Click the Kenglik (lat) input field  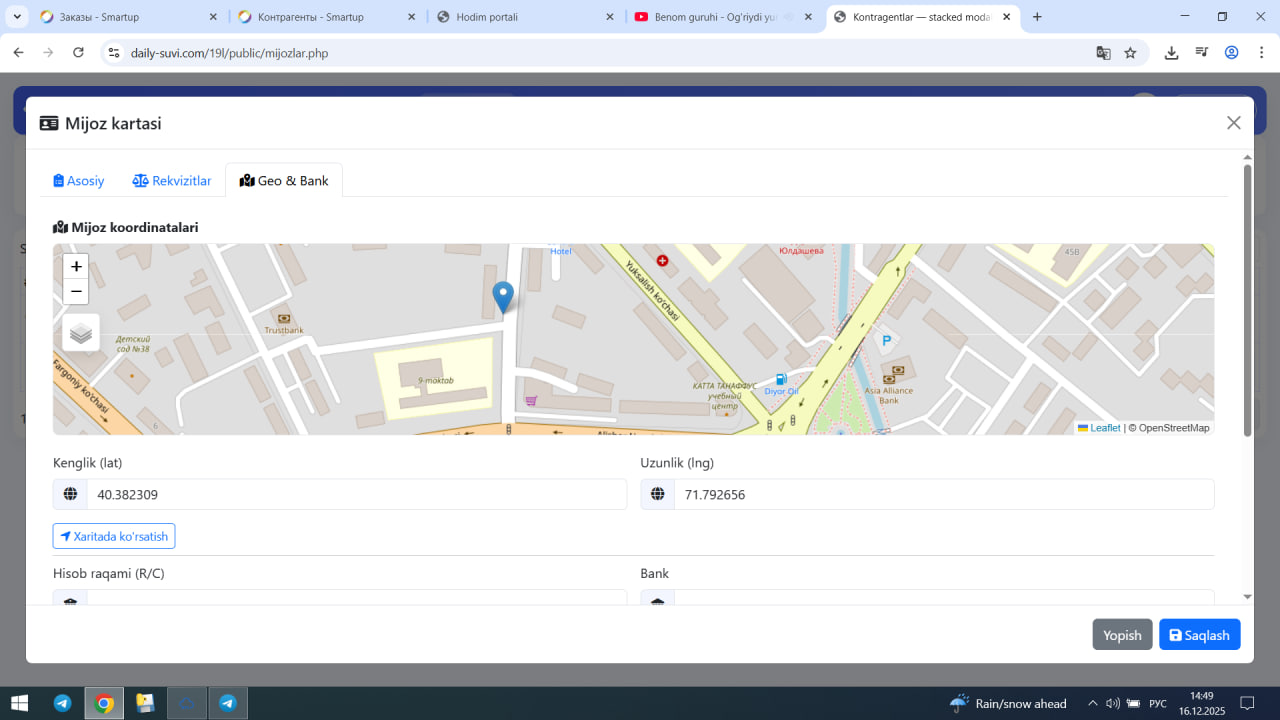tap(355, 494)
